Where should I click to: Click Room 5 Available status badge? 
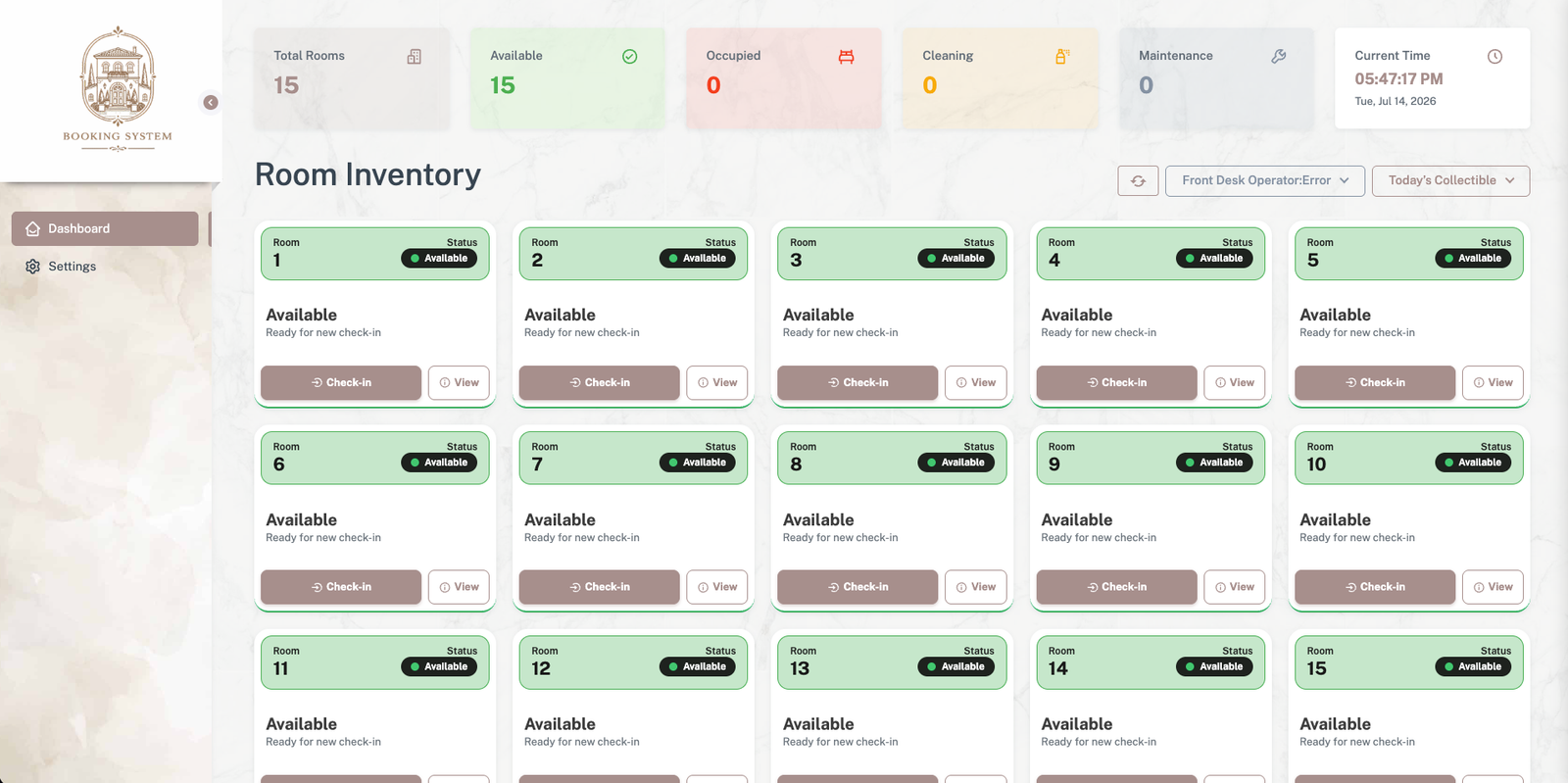(1473, 259)
